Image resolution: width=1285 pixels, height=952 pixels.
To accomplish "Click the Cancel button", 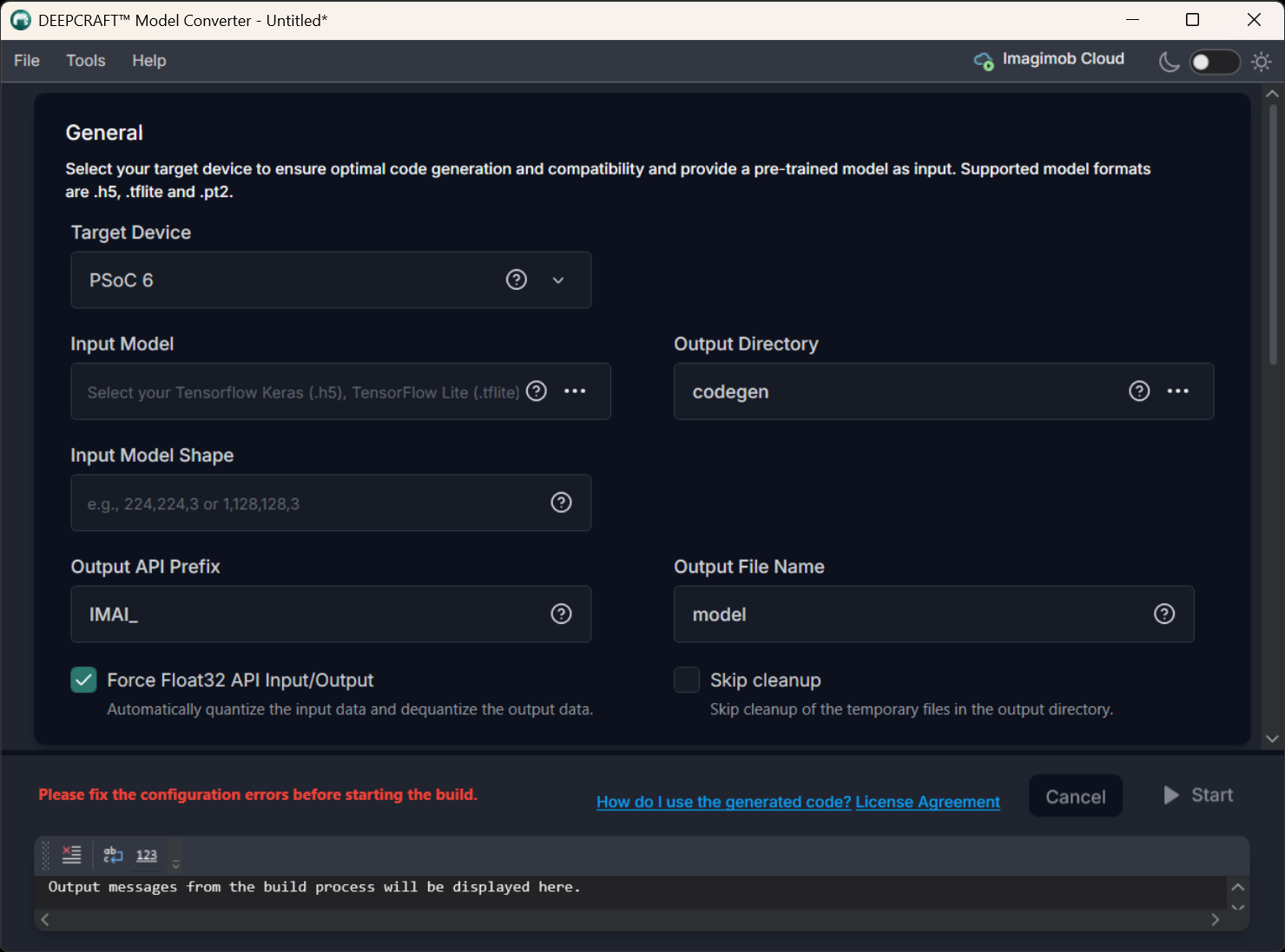I will click(x=1076, y=796).
